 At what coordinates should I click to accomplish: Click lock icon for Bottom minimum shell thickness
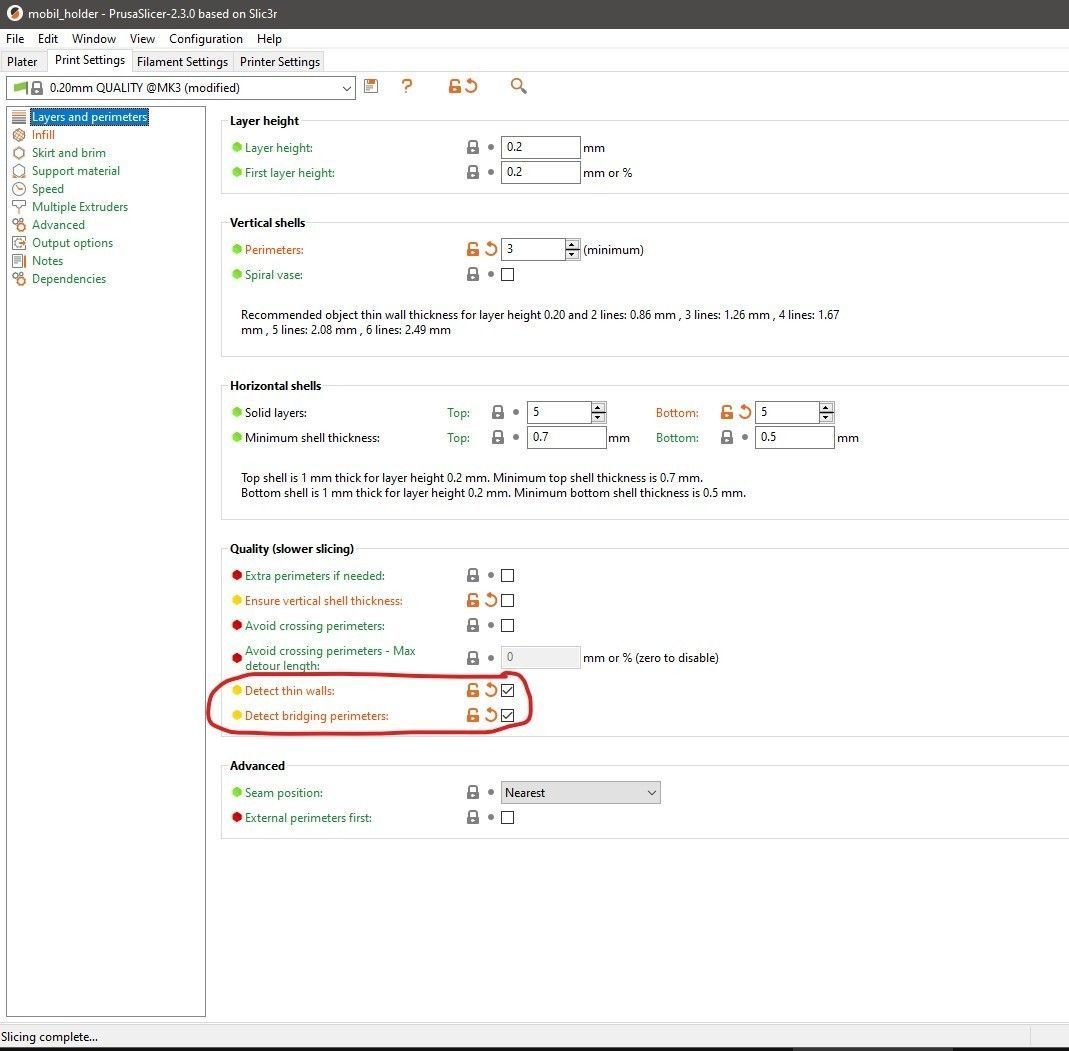pyautogui.click(x=727, y=438)
